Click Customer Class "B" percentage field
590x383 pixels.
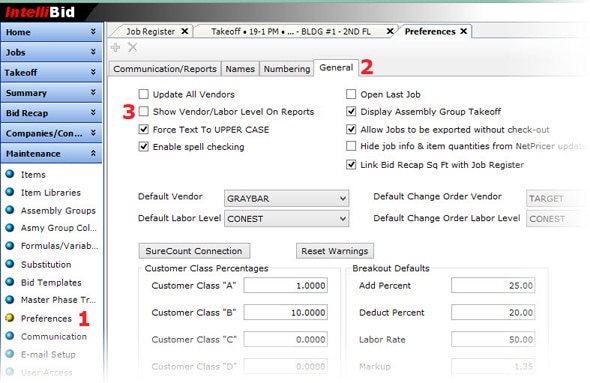286,312
